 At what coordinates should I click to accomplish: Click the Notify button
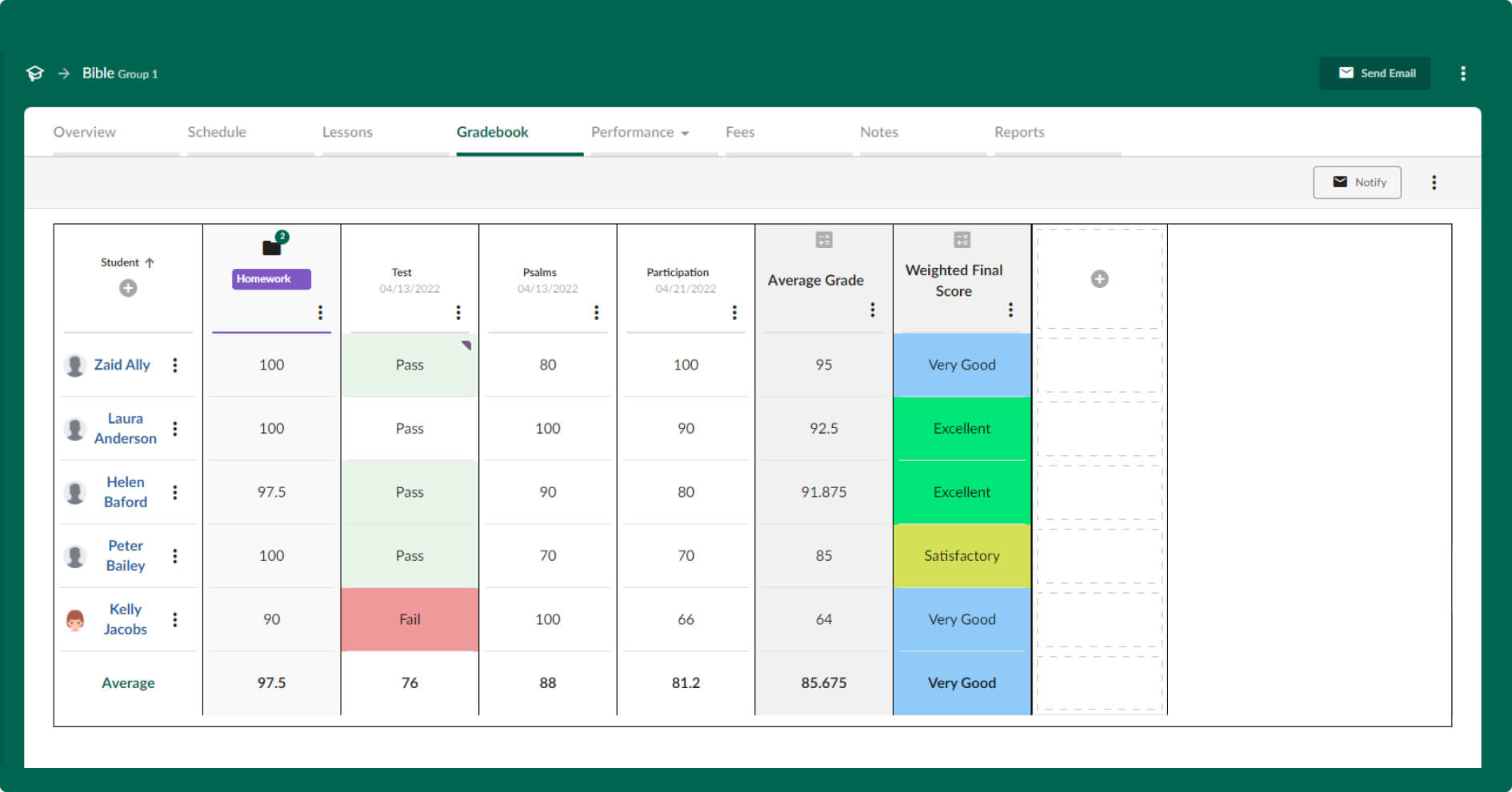(1357, 182)
